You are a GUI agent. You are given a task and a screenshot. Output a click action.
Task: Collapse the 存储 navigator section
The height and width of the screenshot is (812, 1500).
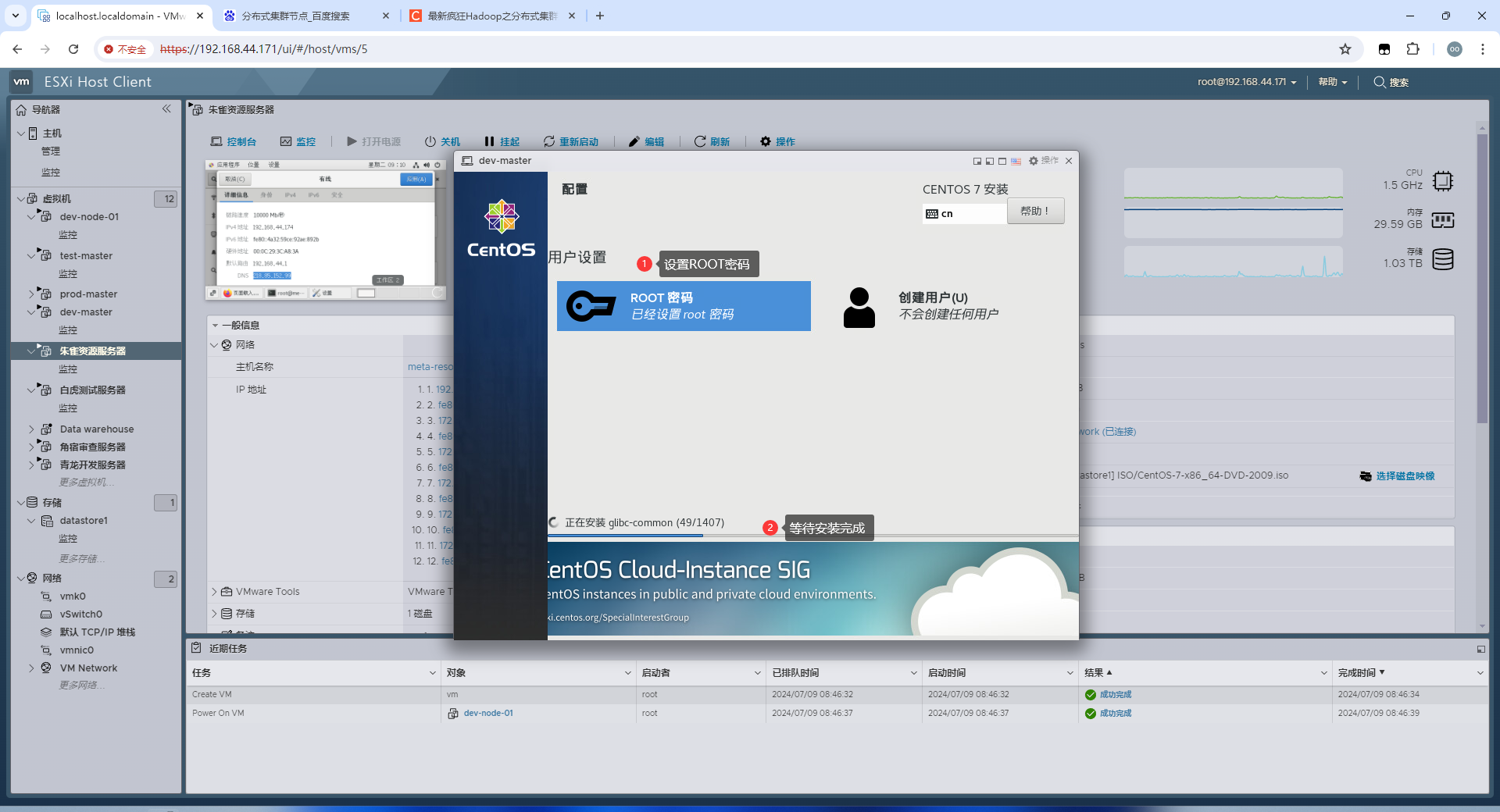click(x=20, y=503)
